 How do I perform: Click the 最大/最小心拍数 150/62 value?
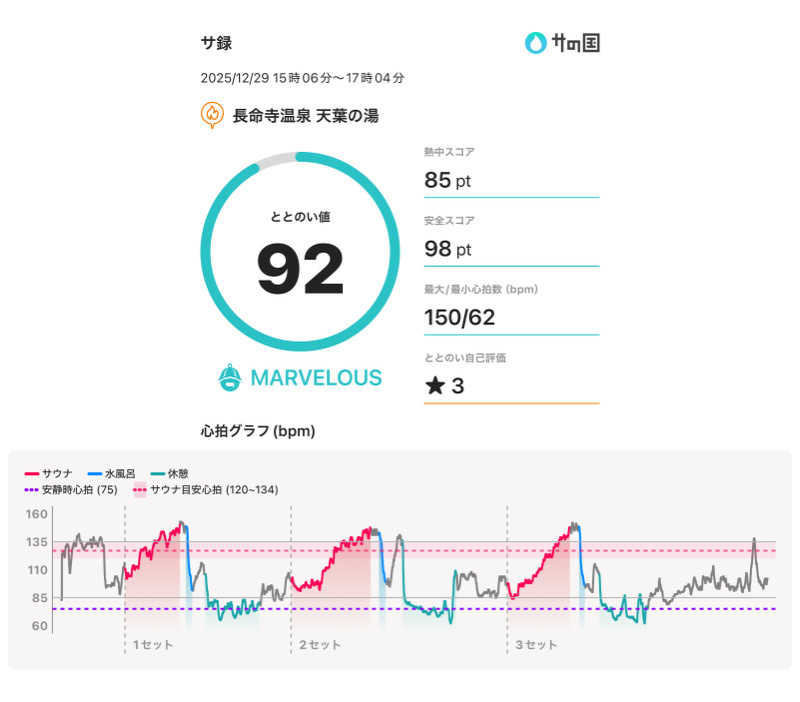(460, 318)
